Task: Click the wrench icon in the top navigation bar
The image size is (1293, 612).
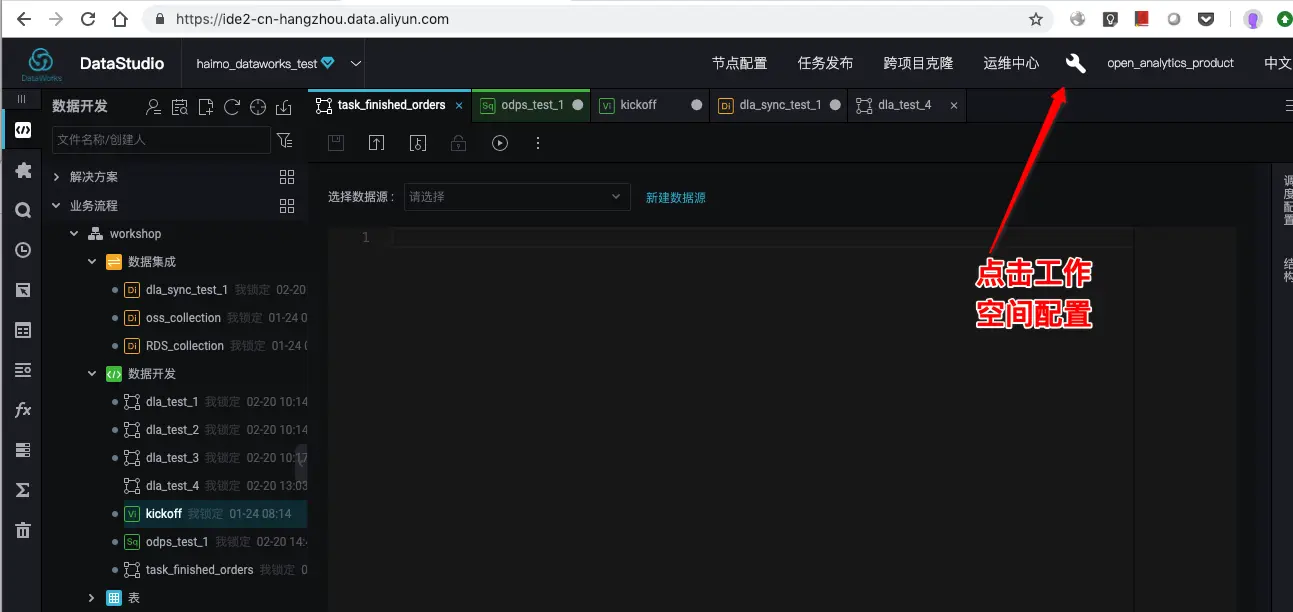Action: 1075,62
